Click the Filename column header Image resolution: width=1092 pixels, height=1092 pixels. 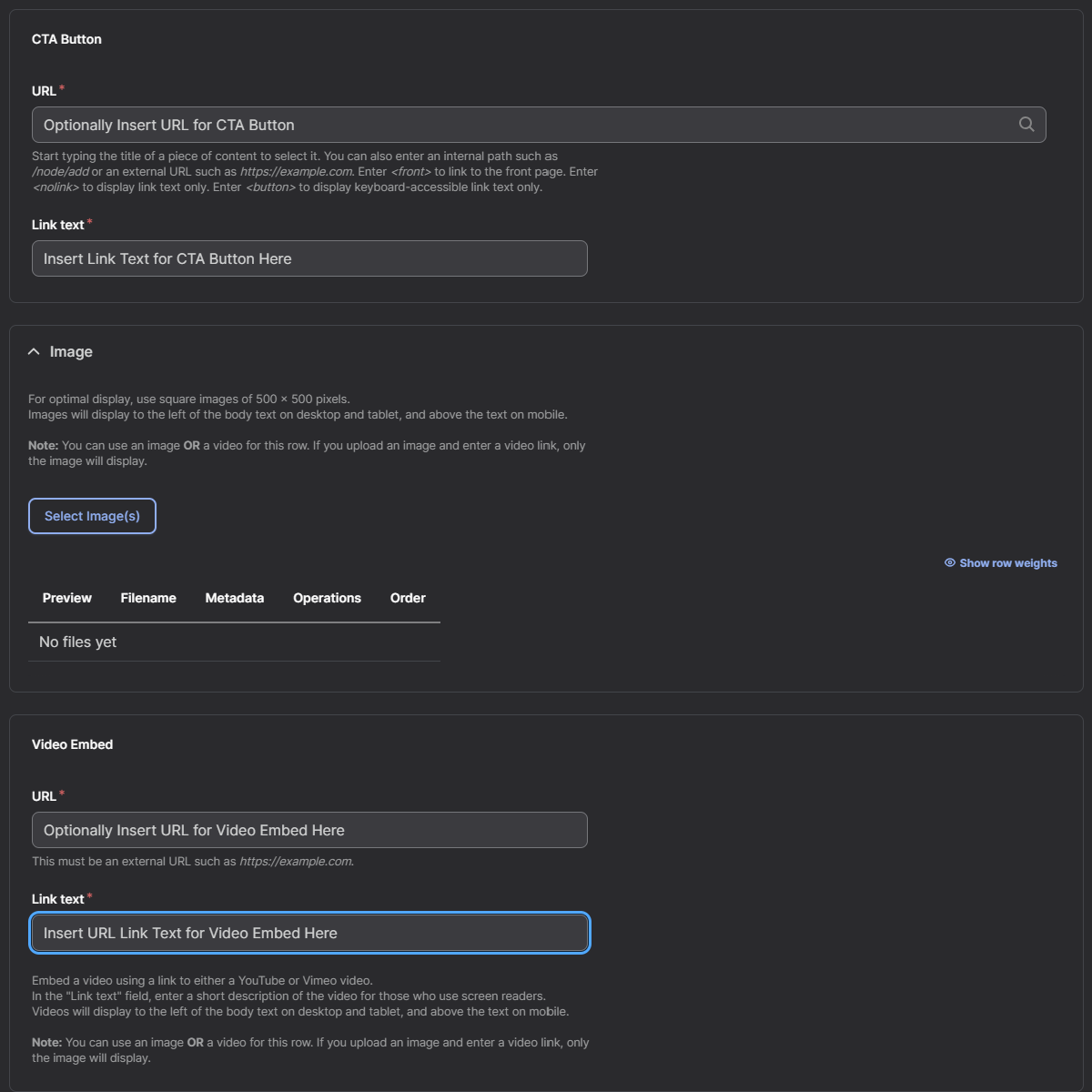tap(148, 598)
